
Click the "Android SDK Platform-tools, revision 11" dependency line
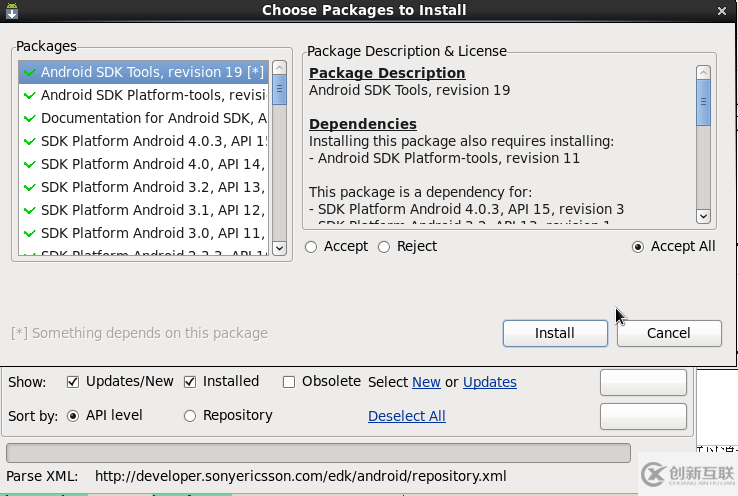coord(444,158)
